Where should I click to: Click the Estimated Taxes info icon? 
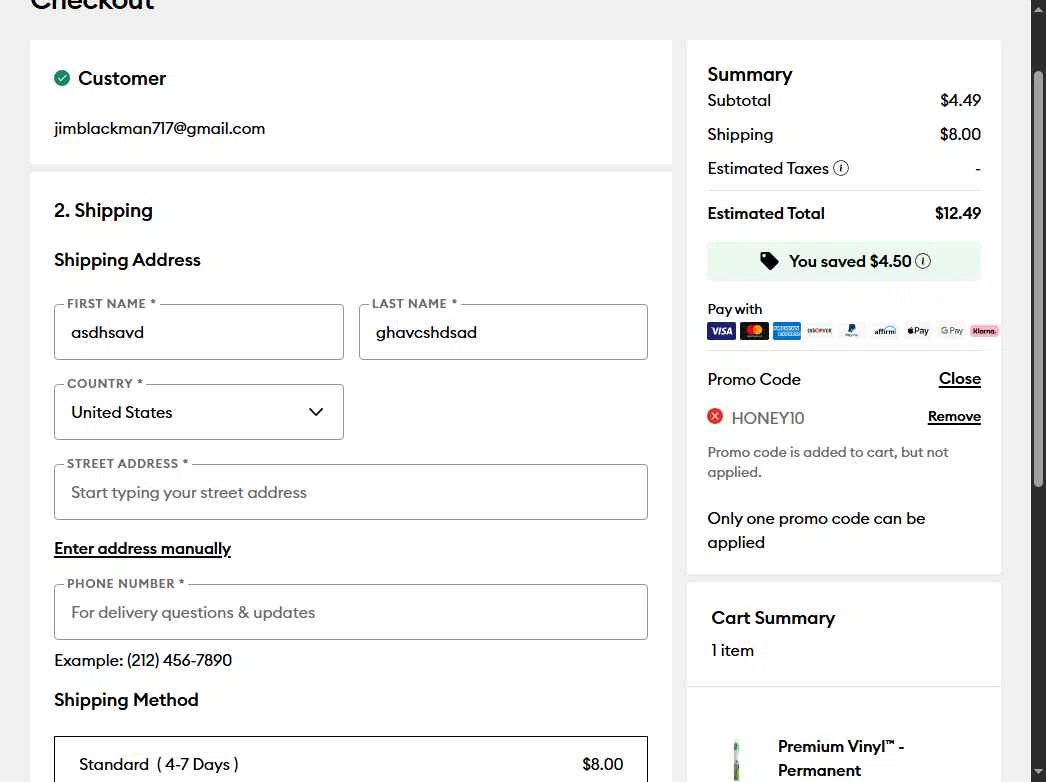pos(841,168)
